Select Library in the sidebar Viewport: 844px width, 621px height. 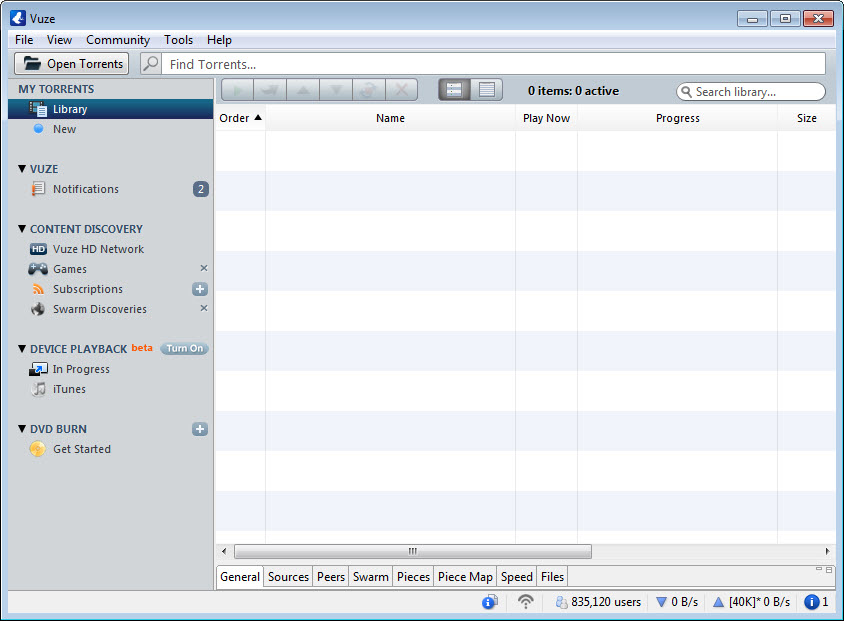click(x=110, y=109)
